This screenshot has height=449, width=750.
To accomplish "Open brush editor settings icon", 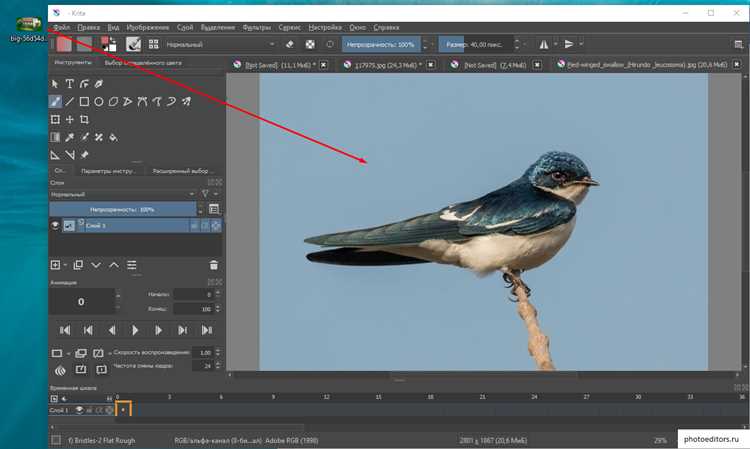I will coord(133,44).
